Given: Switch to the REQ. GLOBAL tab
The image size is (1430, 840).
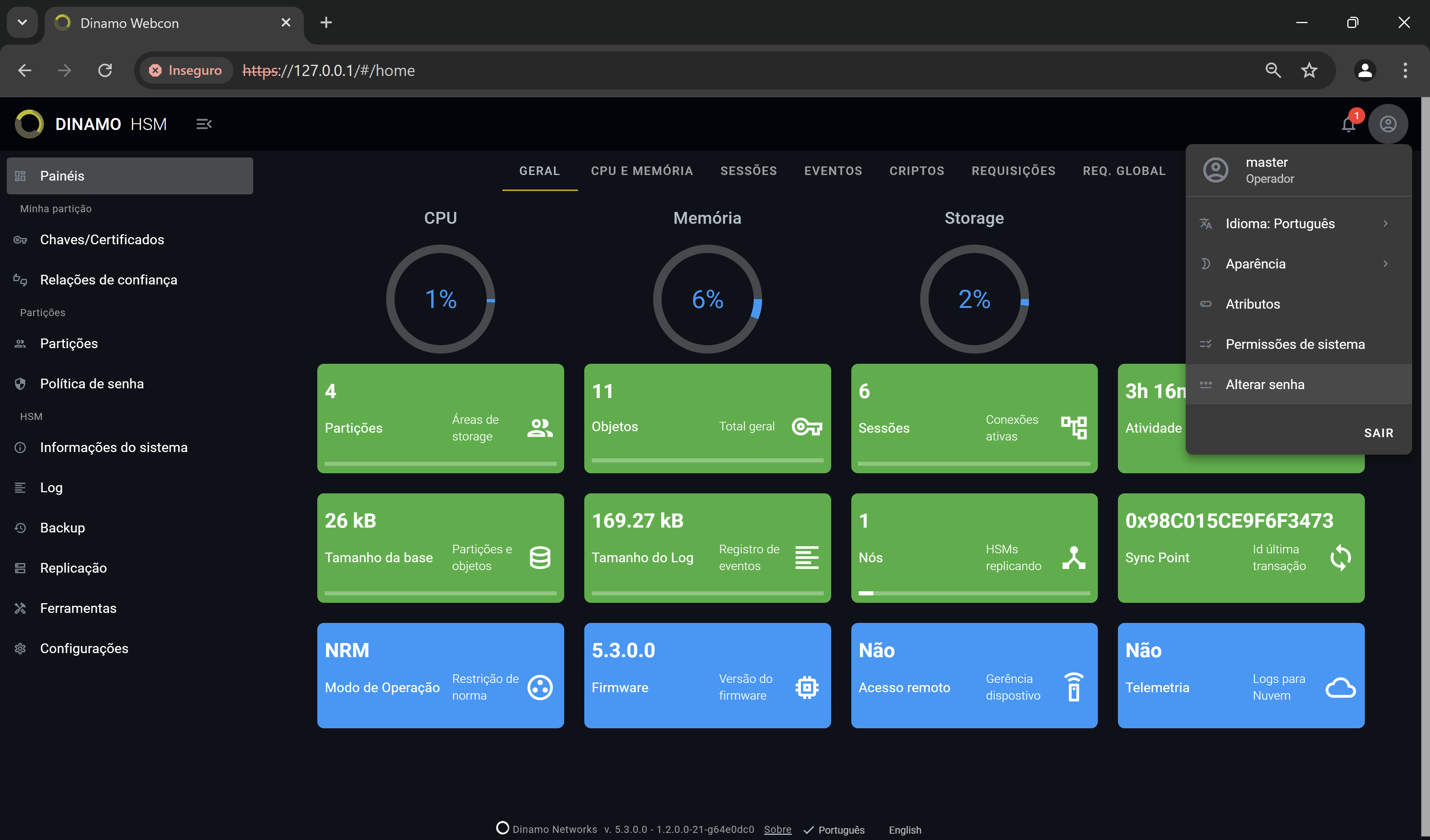Looking at the screenshot, I should (x=1124, y=171).
